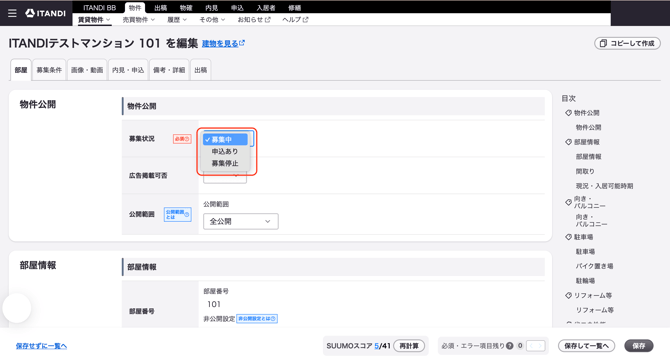Click the ITANDI logo
This screenshot has height=364, width=670.
(x=45, y=13)
